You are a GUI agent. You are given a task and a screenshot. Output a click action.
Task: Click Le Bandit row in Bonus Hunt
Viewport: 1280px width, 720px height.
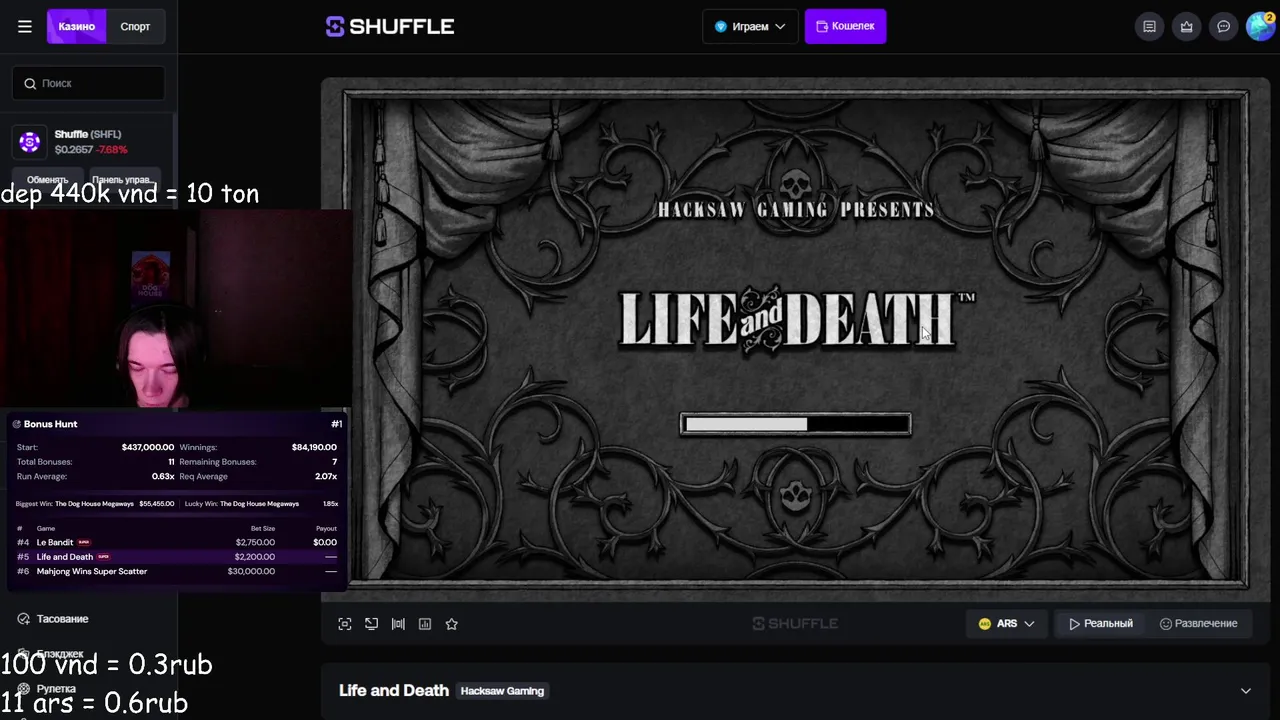click(x=177, y=542)
